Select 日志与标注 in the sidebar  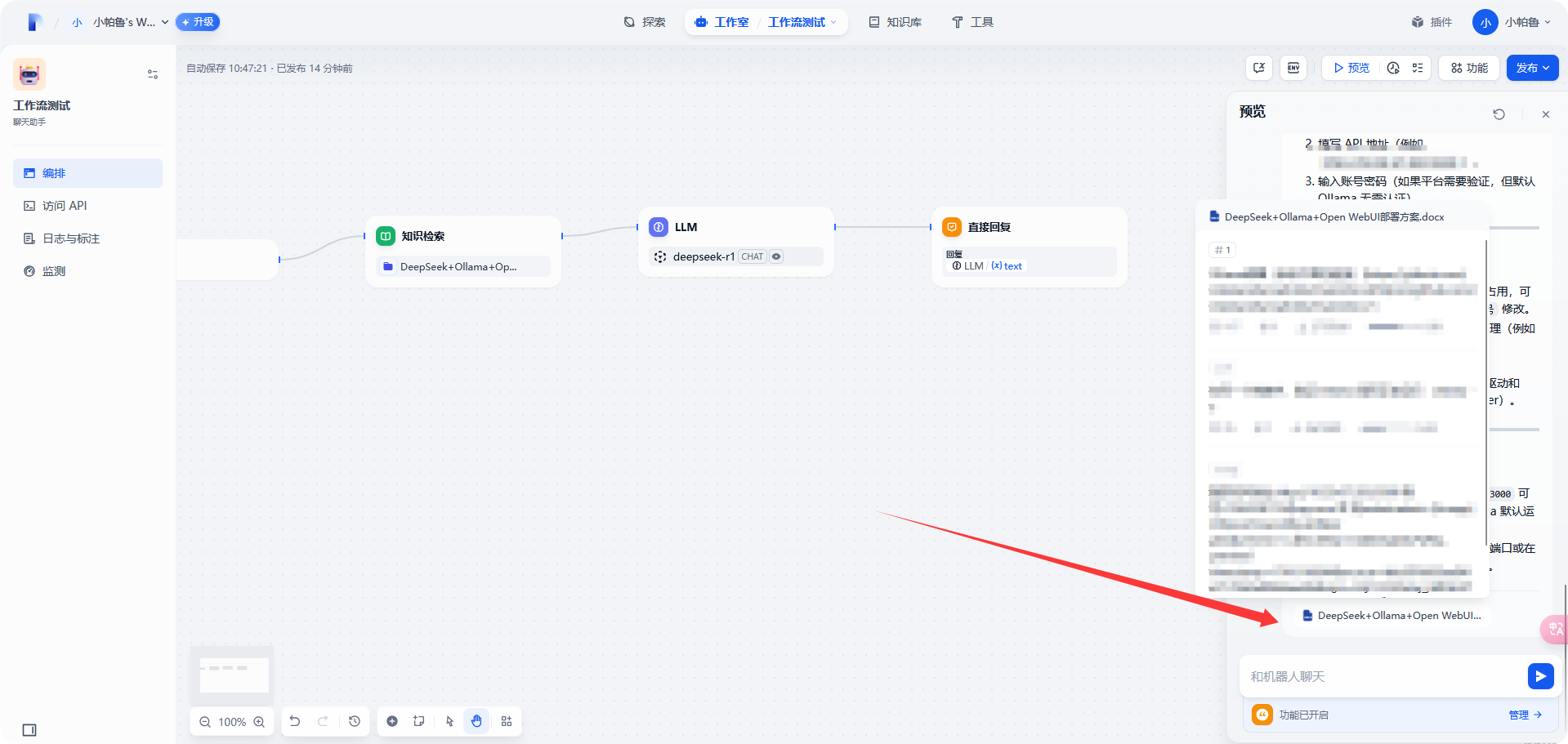click(x=70, y=238)
